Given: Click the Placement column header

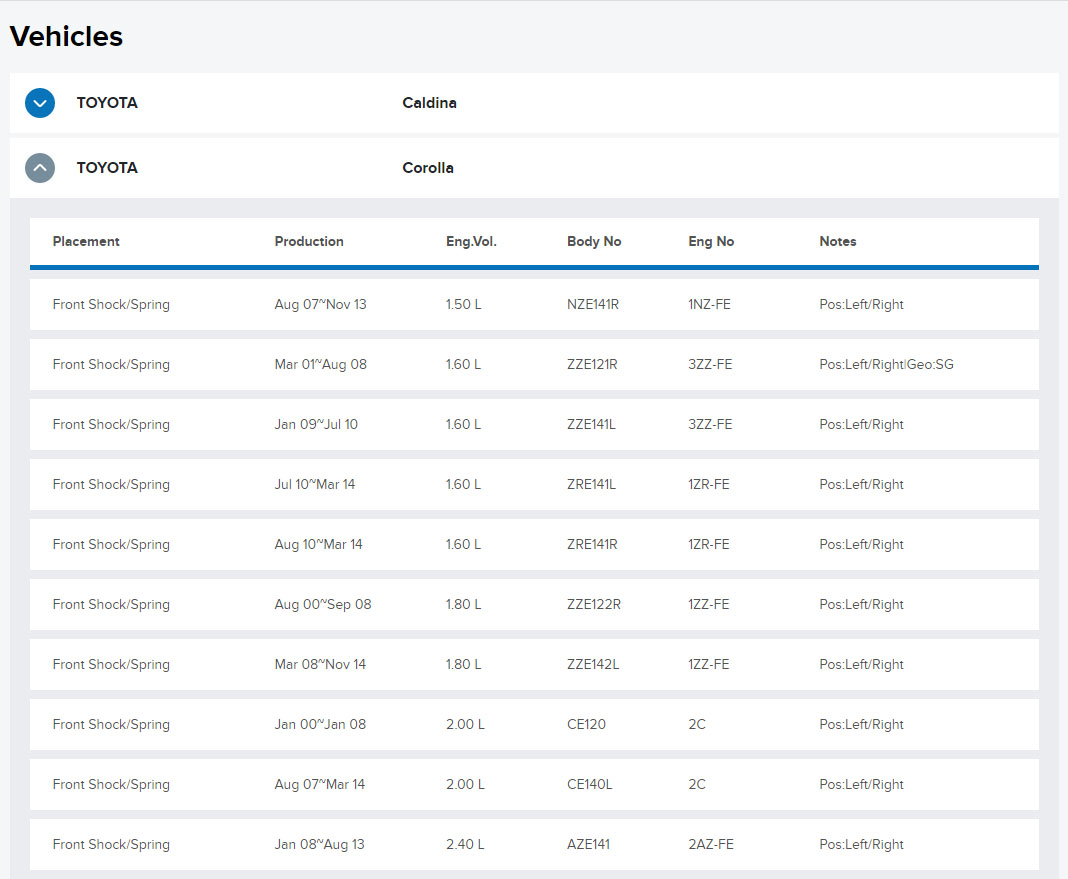Looking at the screenshot, I should click(86, 241).
